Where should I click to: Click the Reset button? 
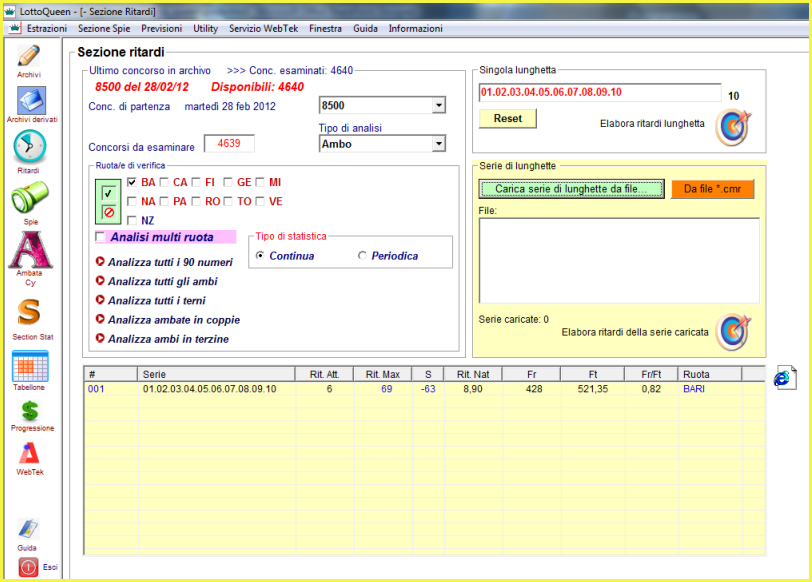pos(508,119)
